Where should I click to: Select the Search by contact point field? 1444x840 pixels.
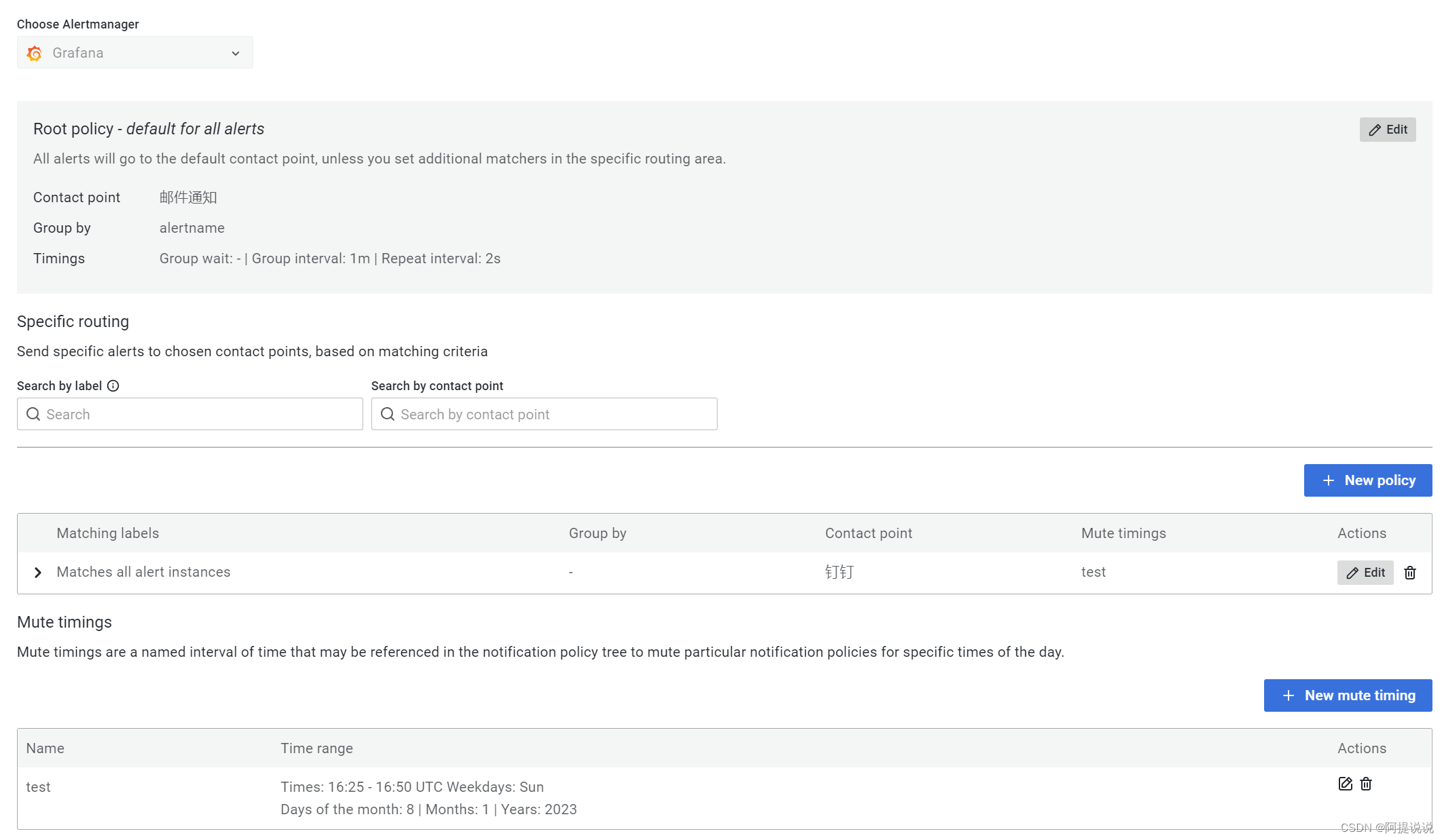544,414
